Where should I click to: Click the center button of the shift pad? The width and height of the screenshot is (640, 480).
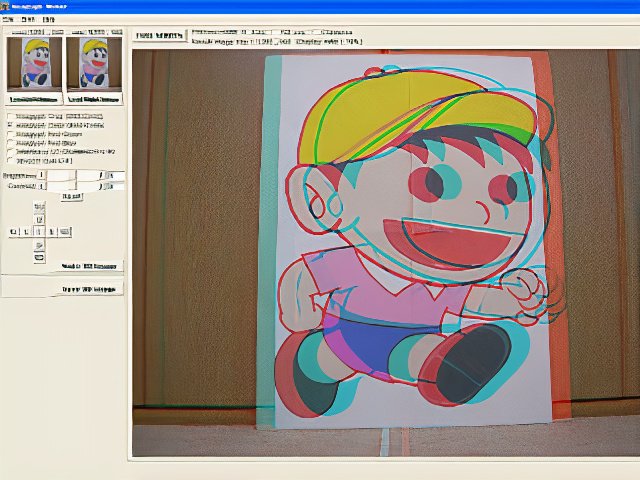point(39,232)
